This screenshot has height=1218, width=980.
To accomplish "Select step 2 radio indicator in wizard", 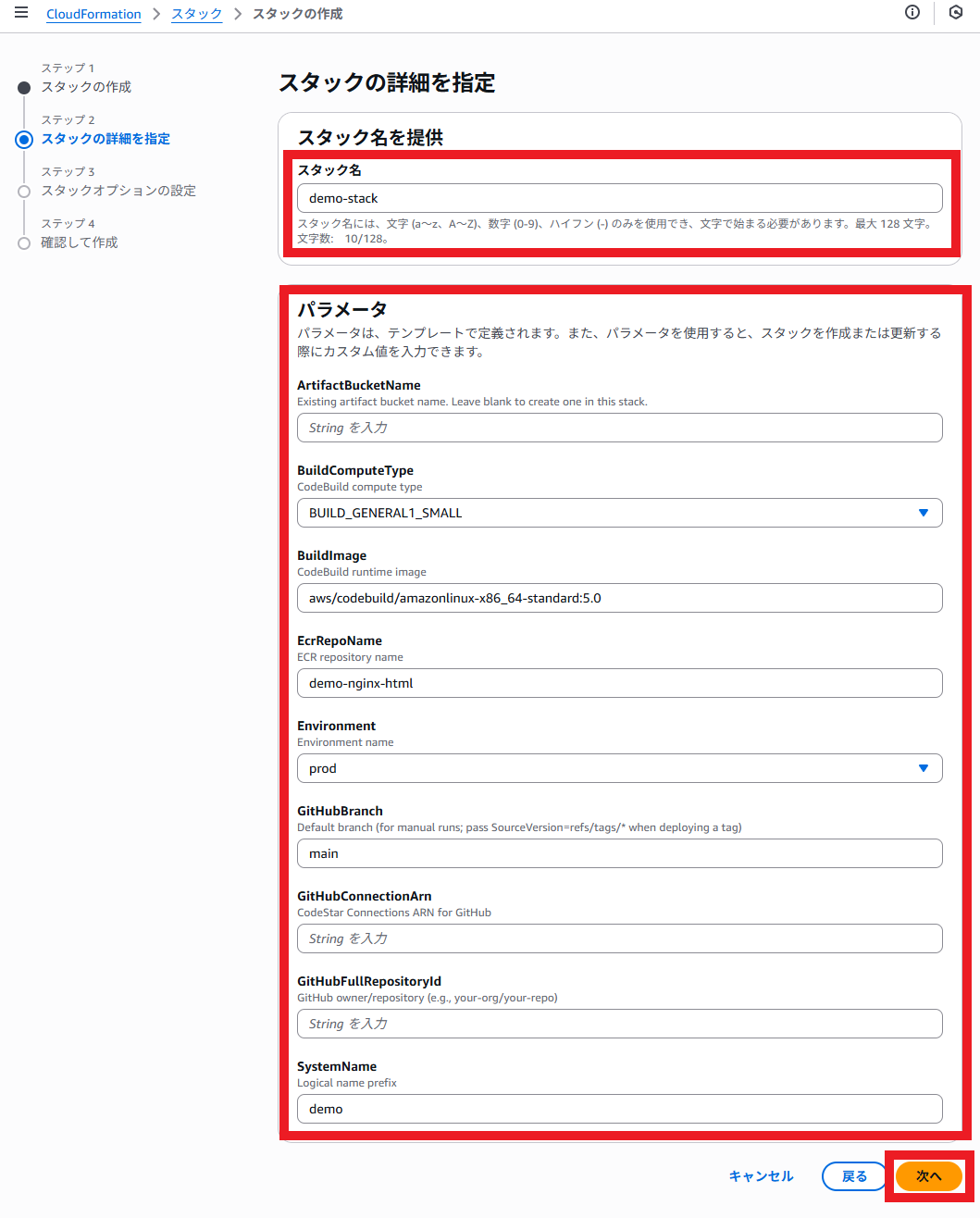I will coord(24,140).
